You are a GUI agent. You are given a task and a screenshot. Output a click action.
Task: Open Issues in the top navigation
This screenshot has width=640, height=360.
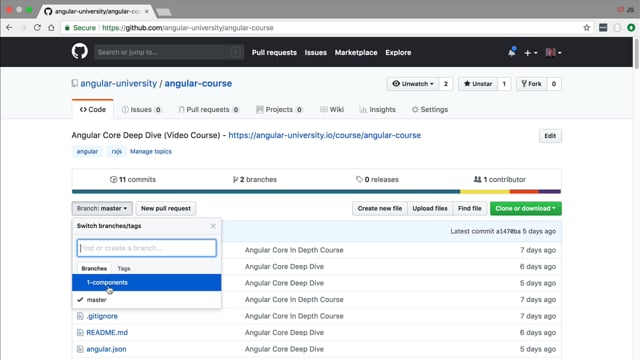point(316,52)
